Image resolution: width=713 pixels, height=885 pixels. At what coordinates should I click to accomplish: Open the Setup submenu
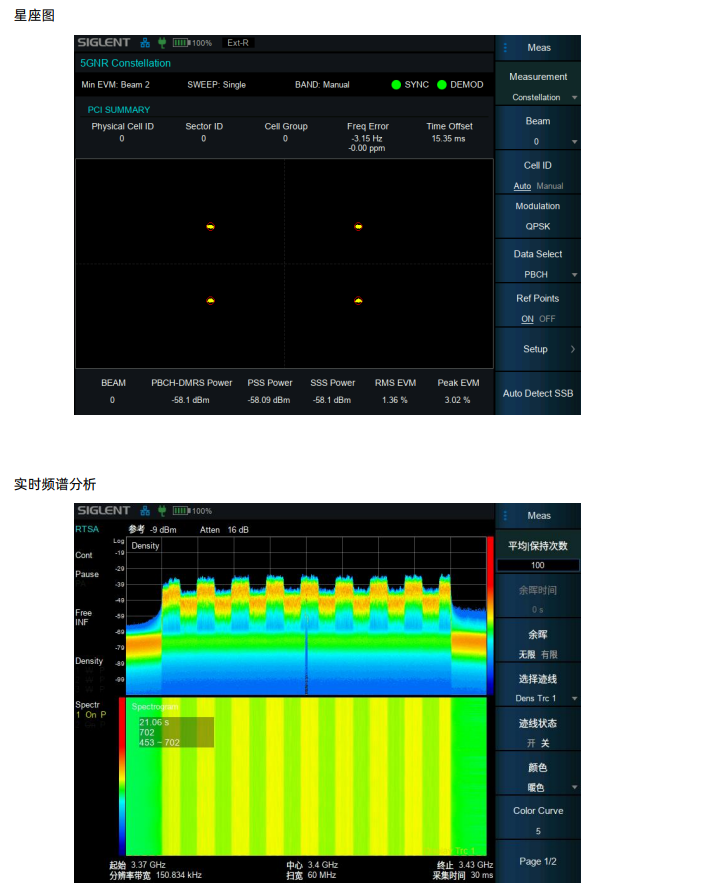(x=538, y=349)
